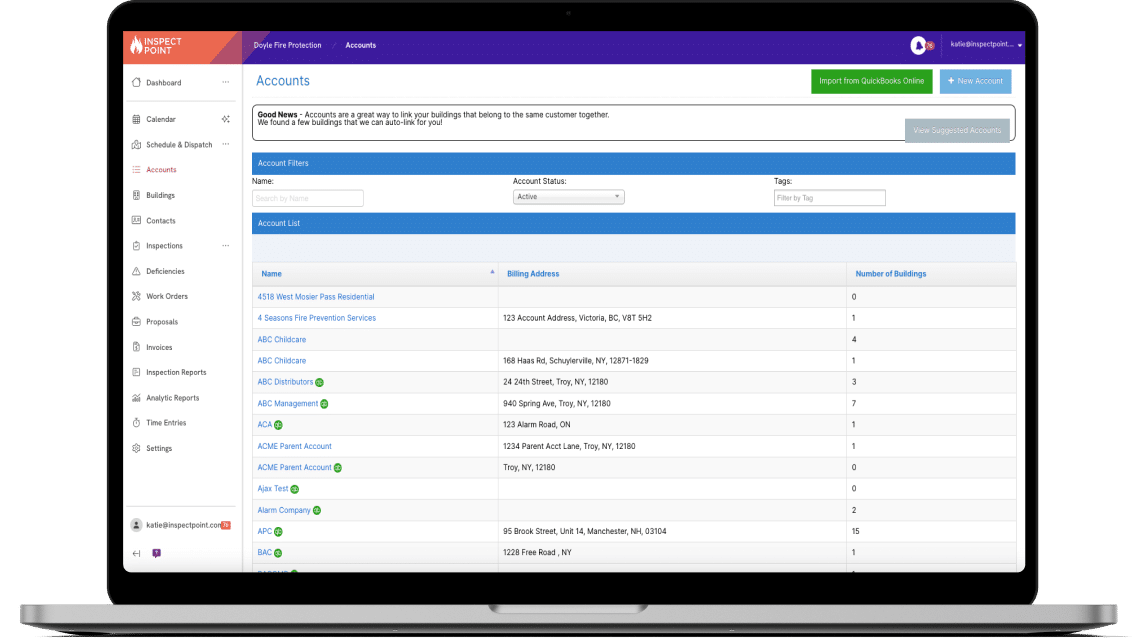Expand the katie@inspectpoint user menu

(985, 45)
